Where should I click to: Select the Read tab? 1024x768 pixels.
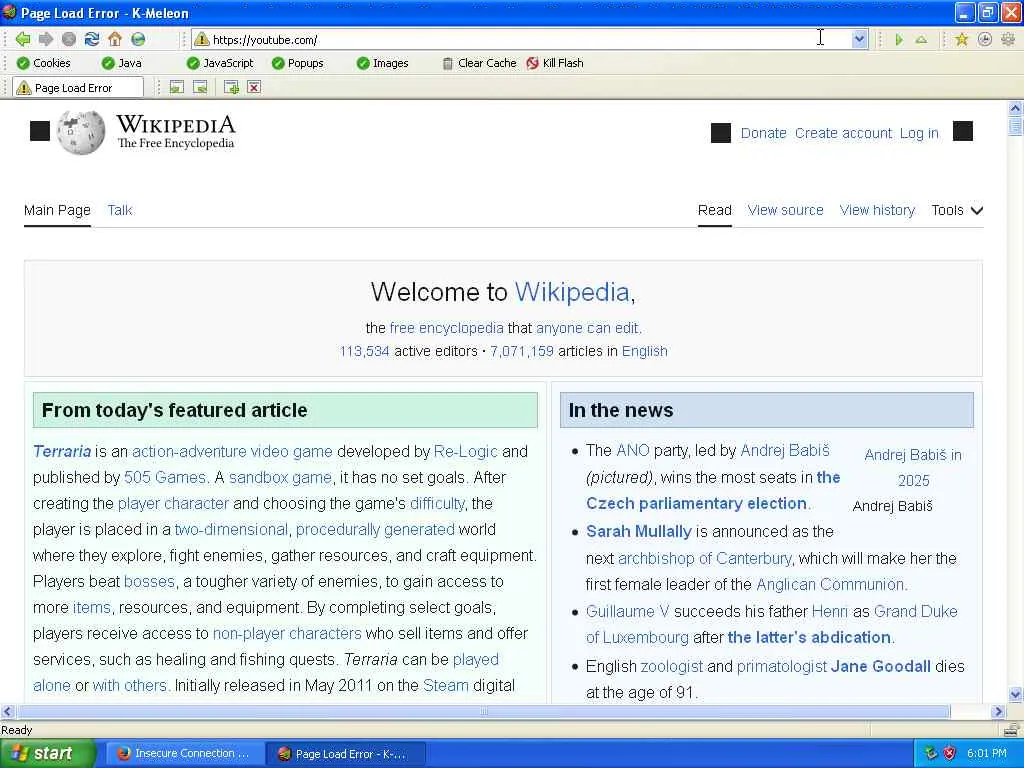click(714, 210)
